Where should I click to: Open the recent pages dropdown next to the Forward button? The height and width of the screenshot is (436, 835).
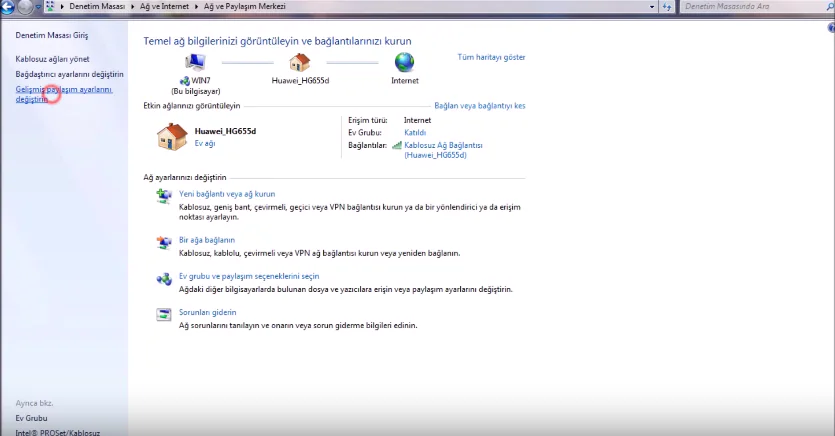coord(38,7)
